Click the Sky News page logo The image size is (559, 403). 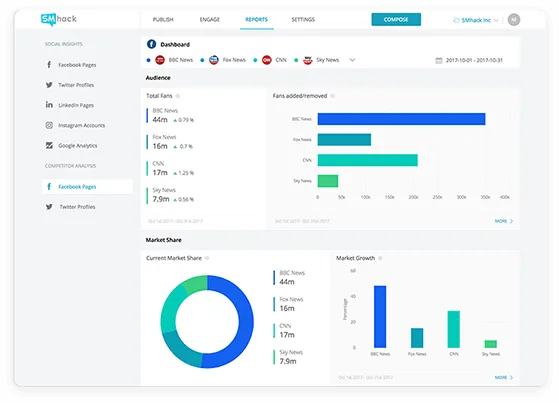pyautogui.click(x=308, y=60)
